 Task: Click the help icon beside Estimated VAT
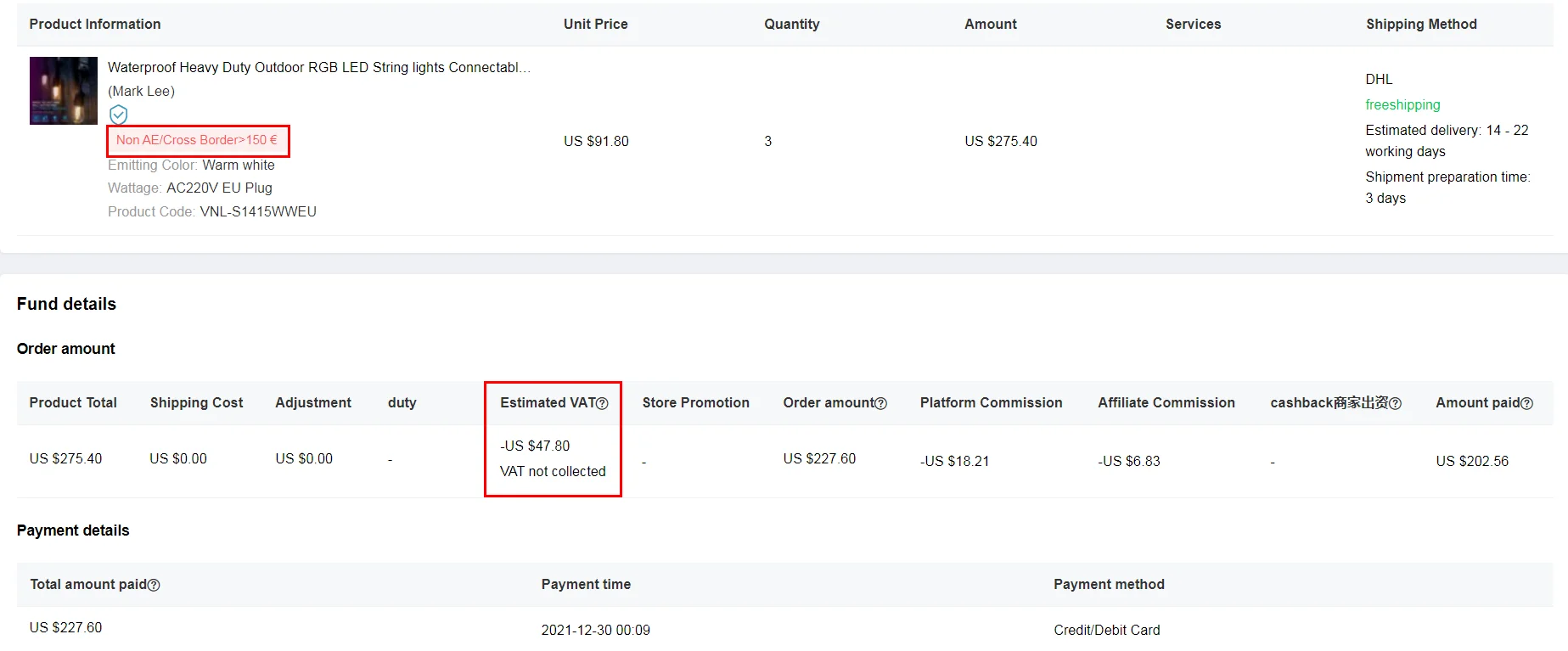tap(602, 404)
